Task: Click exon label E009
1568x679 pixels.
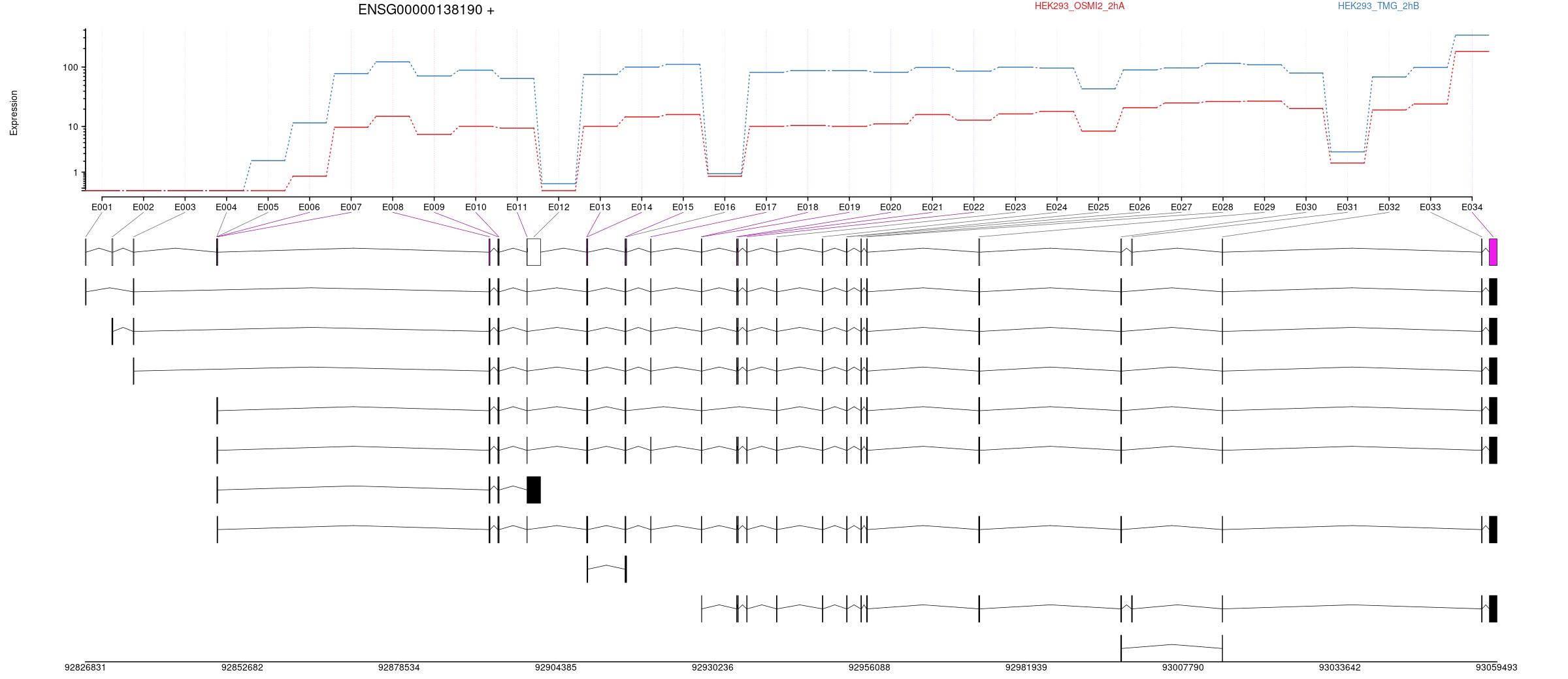Action: pyautogui.click(x=434, y=207)
